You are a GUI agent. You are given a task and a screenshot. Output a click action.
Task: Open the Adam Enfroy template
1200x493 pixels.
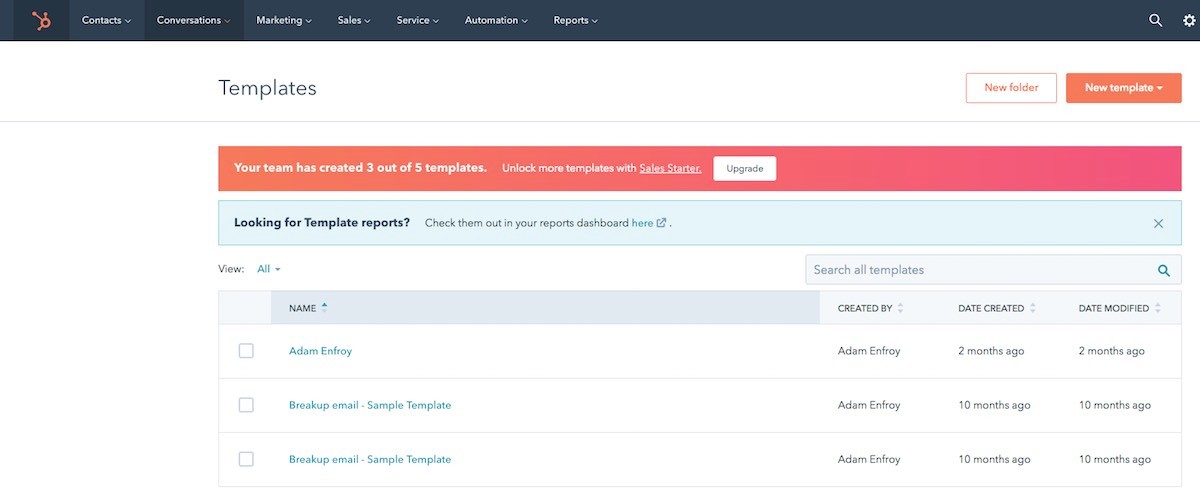click(x=320, y=351)
